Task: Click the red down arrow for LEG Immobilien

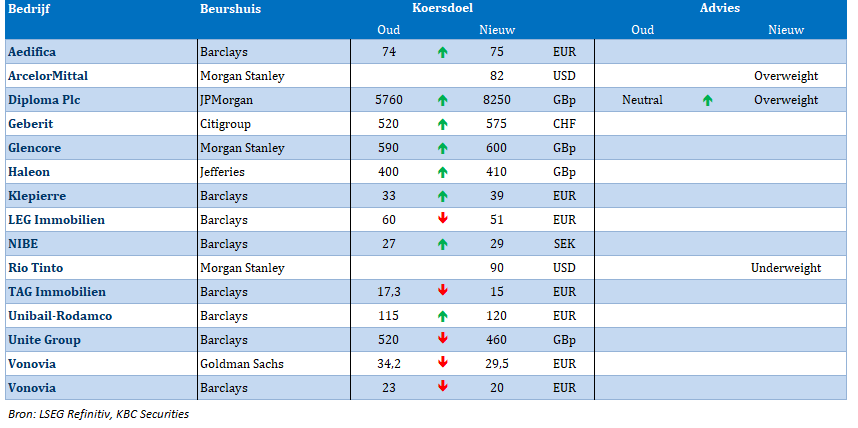Action: pos(443,218)
